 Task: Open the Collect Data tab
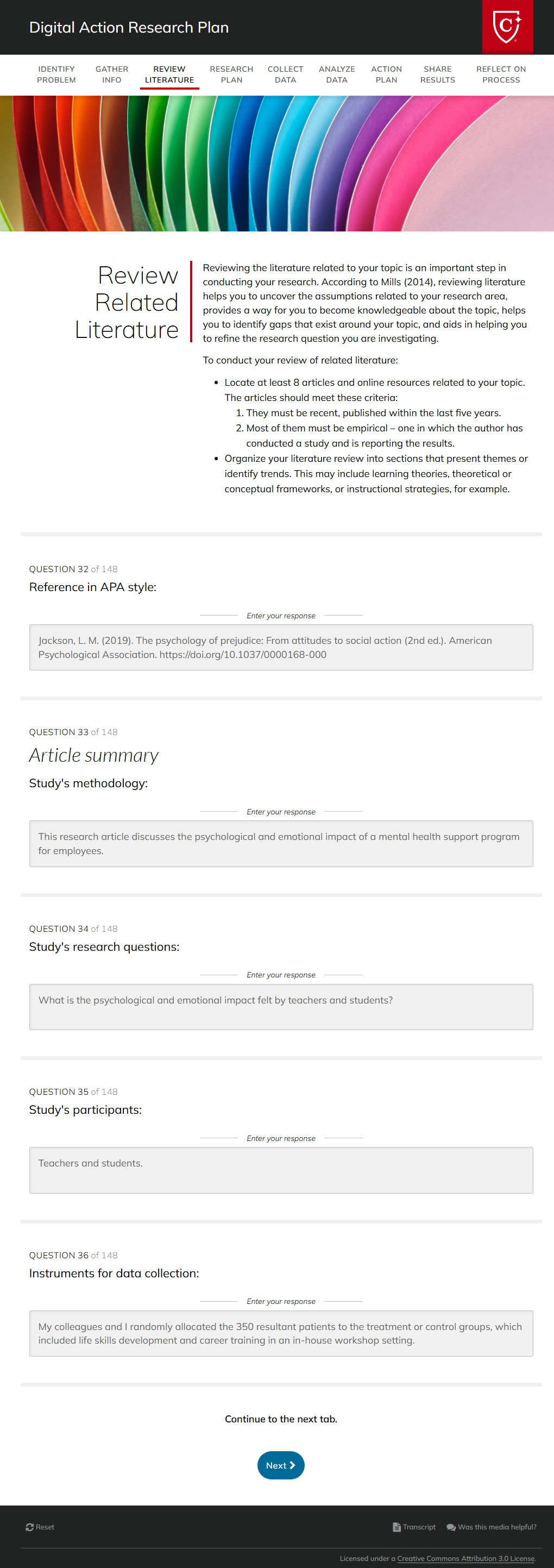point(286,74)
